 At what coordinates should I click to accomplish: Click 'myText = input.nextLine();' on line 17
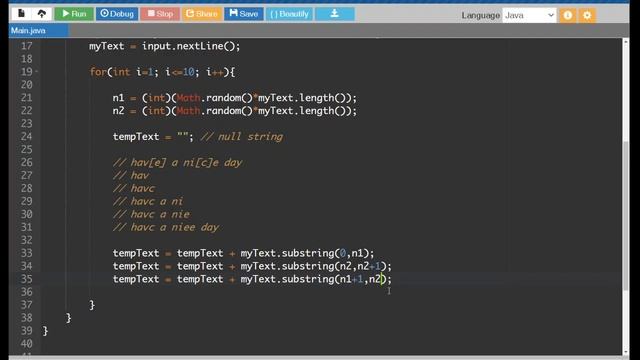point(165,46)
